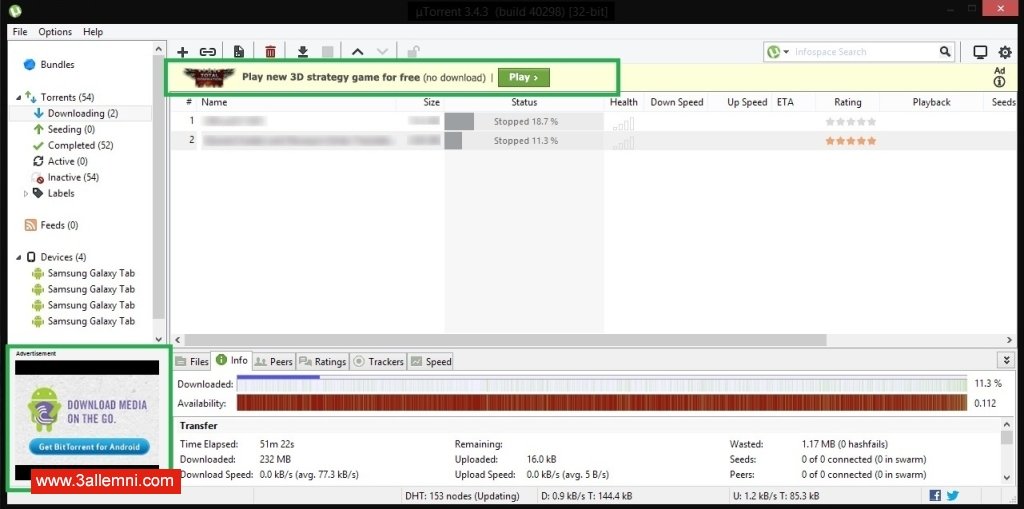This screenshot has width=1024, height=509.
Task: Open the search provider dropdown arrow
Action: (x=786, y=52)
